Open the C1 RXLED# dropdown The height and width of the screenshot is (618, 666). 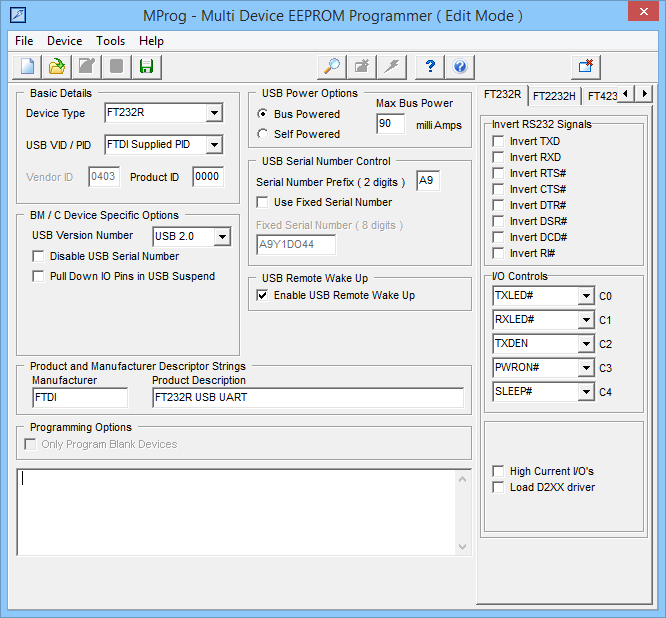pyautogui.click(x=586, y=320)
